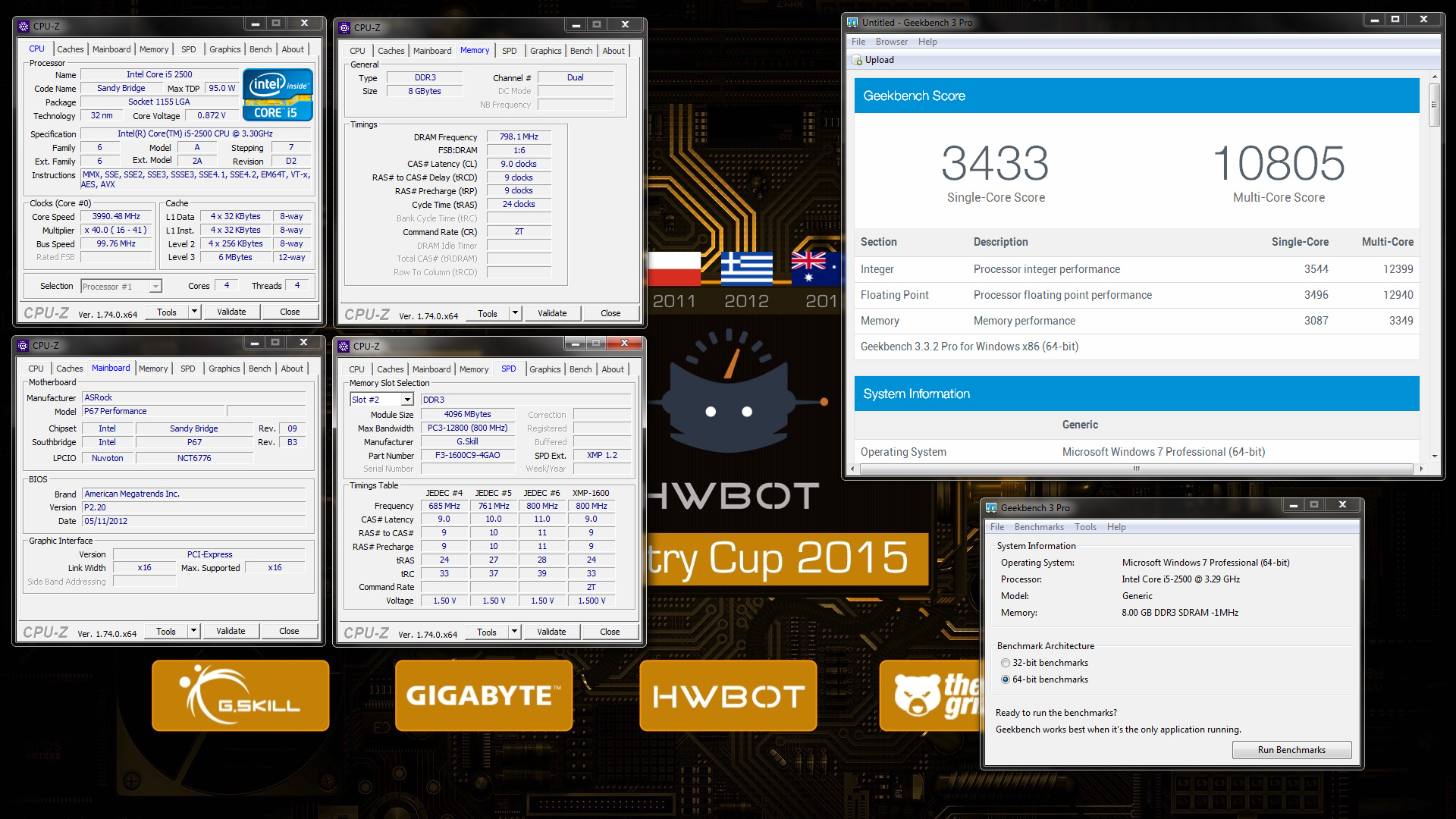Switch to Graphics tab in the Mainboard CPU-Z window

[224, 369]
